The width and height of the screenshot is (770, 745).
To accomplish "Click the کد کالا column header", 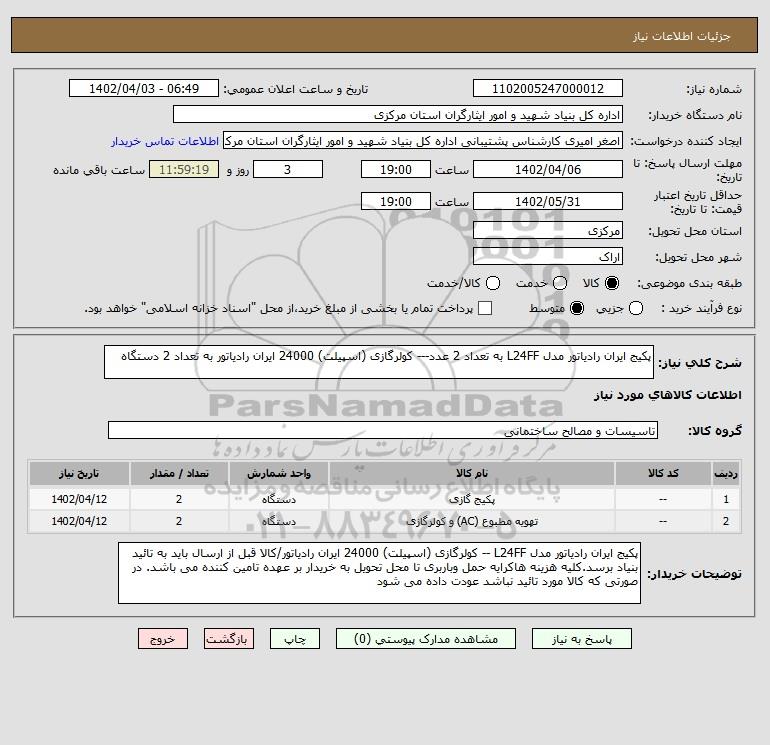I will tap(663, 473).
